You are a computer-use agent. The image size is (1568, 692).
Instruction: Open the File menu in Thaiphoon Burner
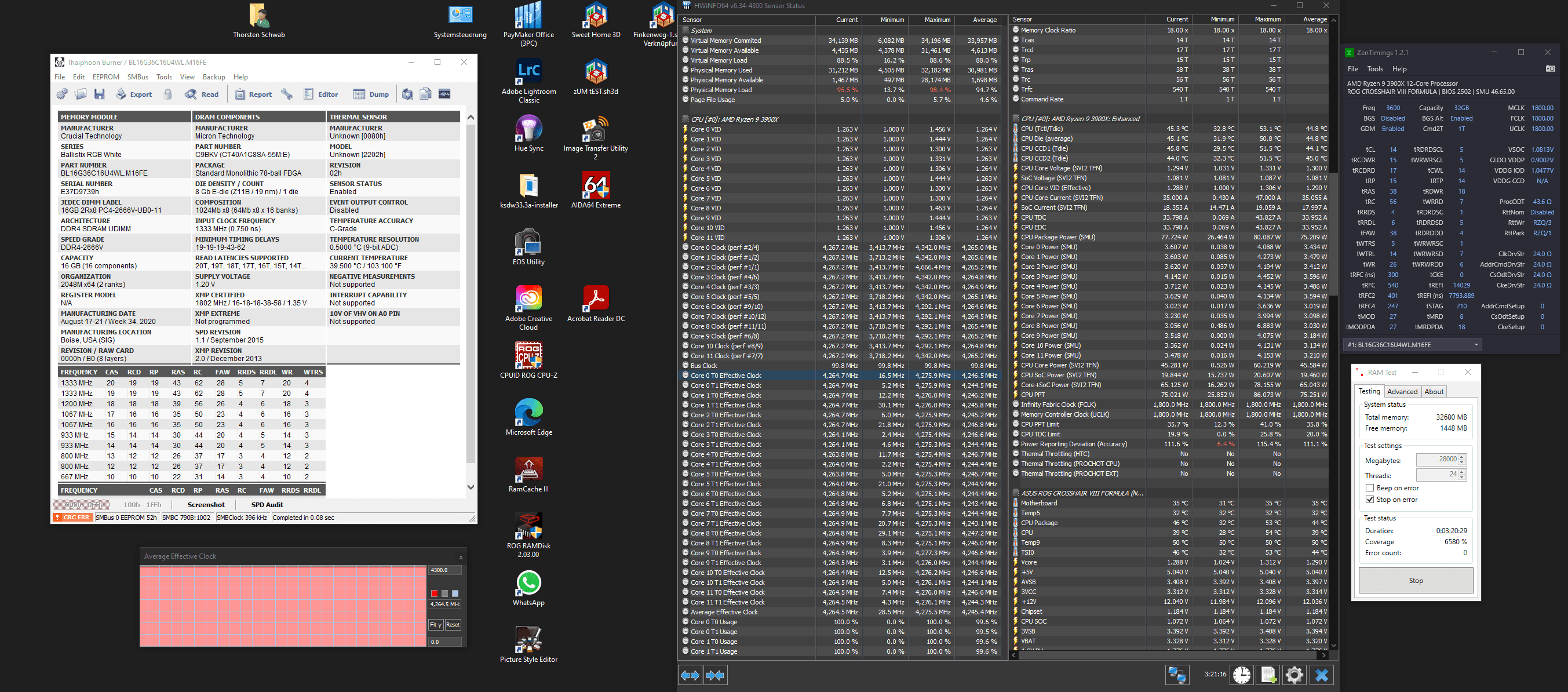(60, 77)
